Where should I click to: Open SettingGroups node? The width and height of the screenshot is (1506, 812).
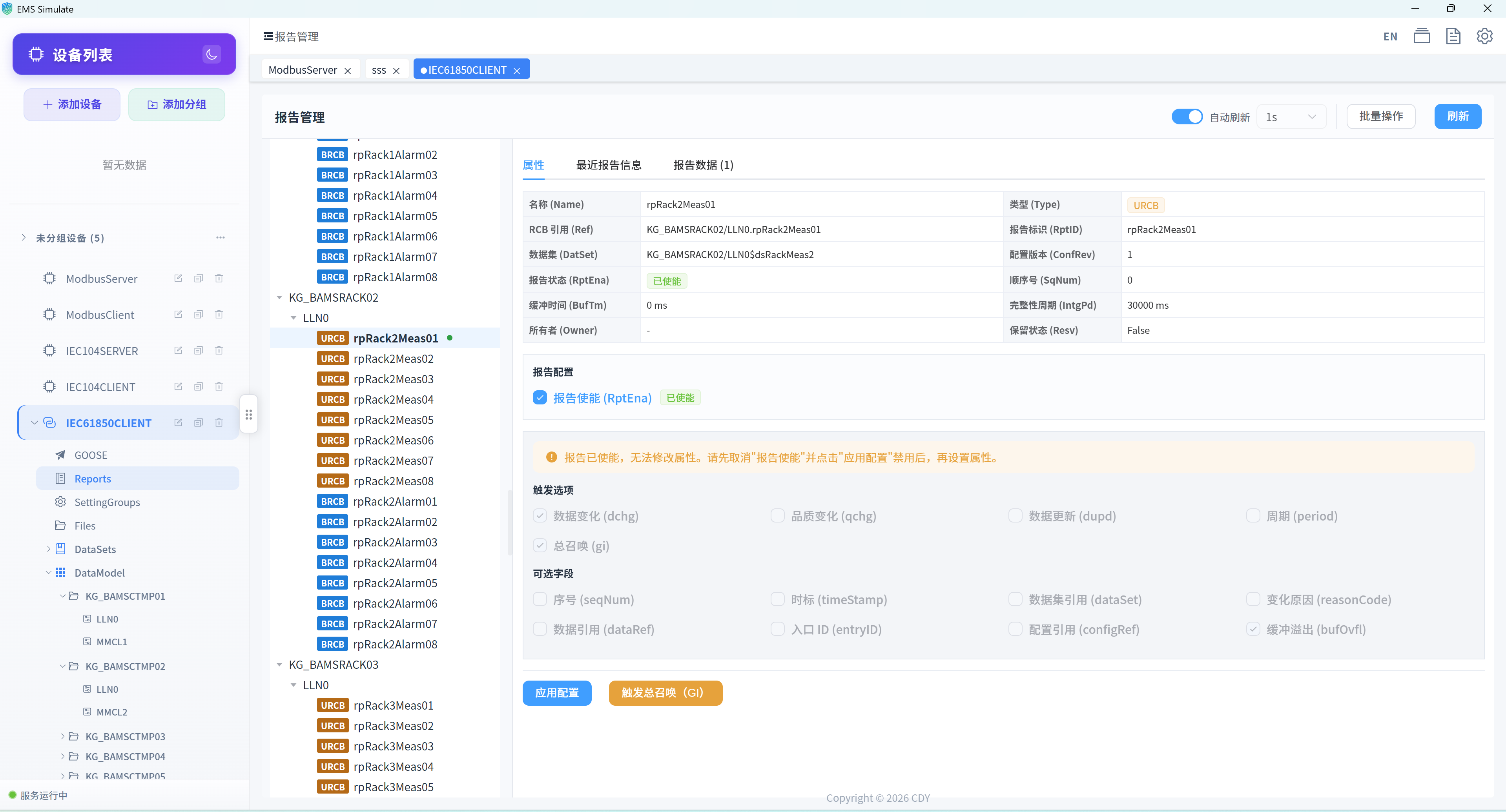click(107, 502)
